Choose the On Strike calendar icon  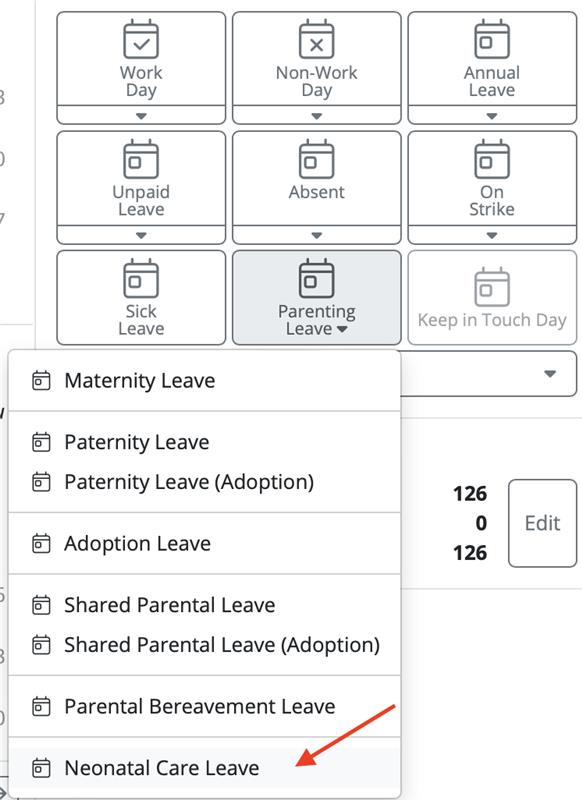(492, 158)
